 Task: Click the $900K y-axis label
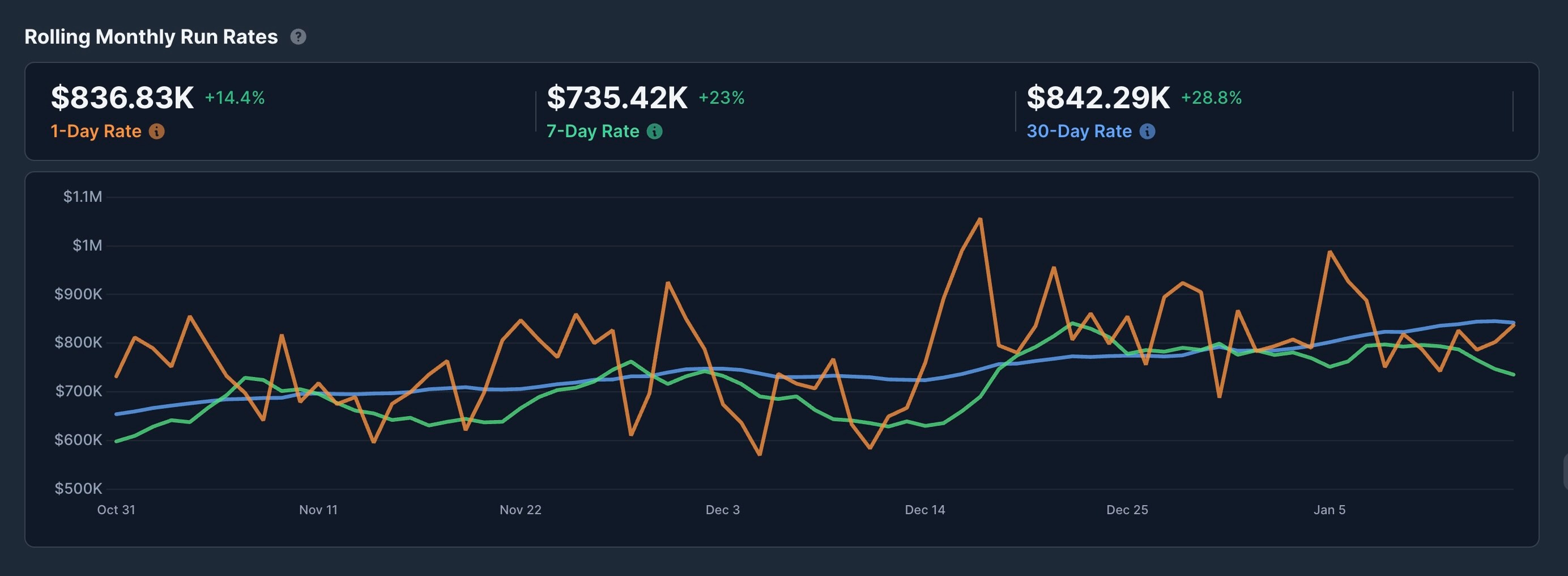(x=79, y=294)
